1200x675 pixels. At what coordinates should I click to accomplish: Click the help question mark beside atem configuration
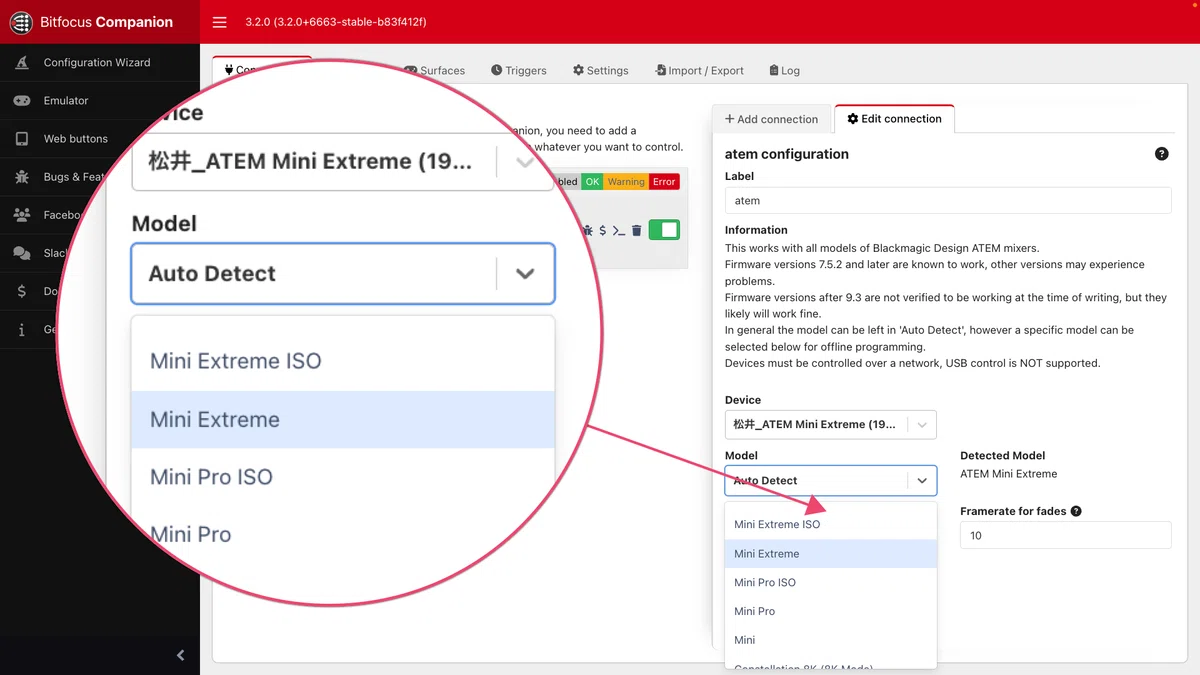[1161, 154]
